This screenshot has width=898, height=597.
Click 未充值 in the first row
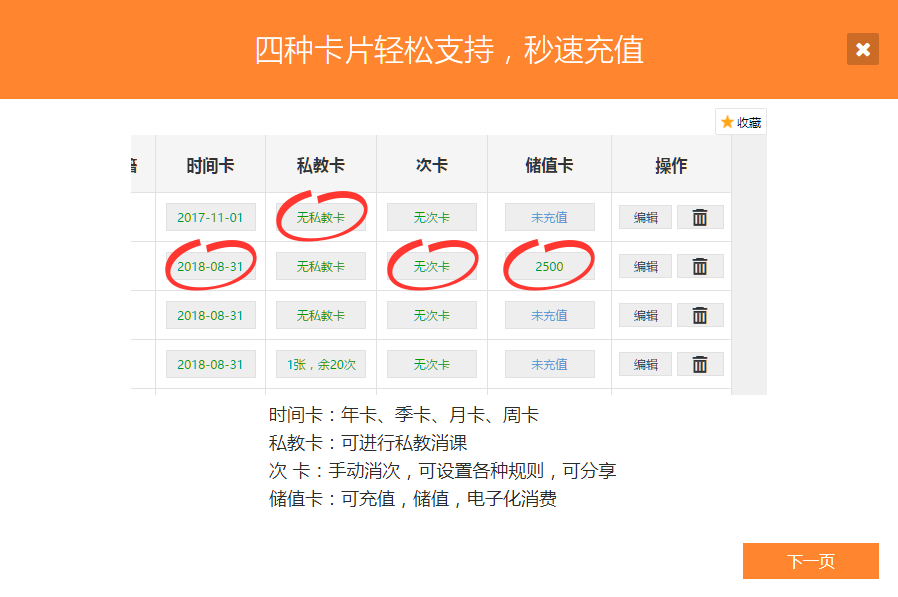(x=549, y=217)
